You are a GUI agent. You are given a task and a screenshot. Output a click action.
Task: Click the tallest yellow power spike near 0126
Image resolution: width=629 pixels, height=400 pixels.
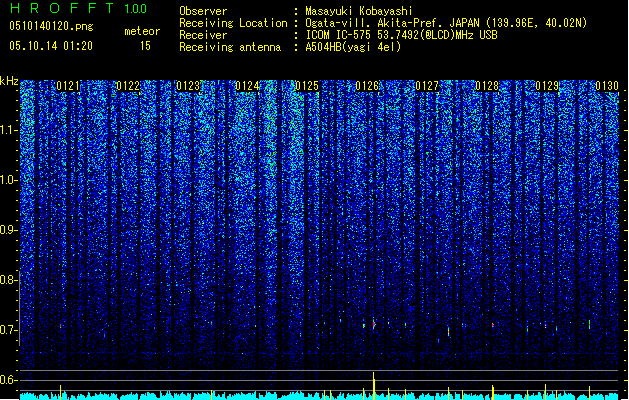[374, 386]
